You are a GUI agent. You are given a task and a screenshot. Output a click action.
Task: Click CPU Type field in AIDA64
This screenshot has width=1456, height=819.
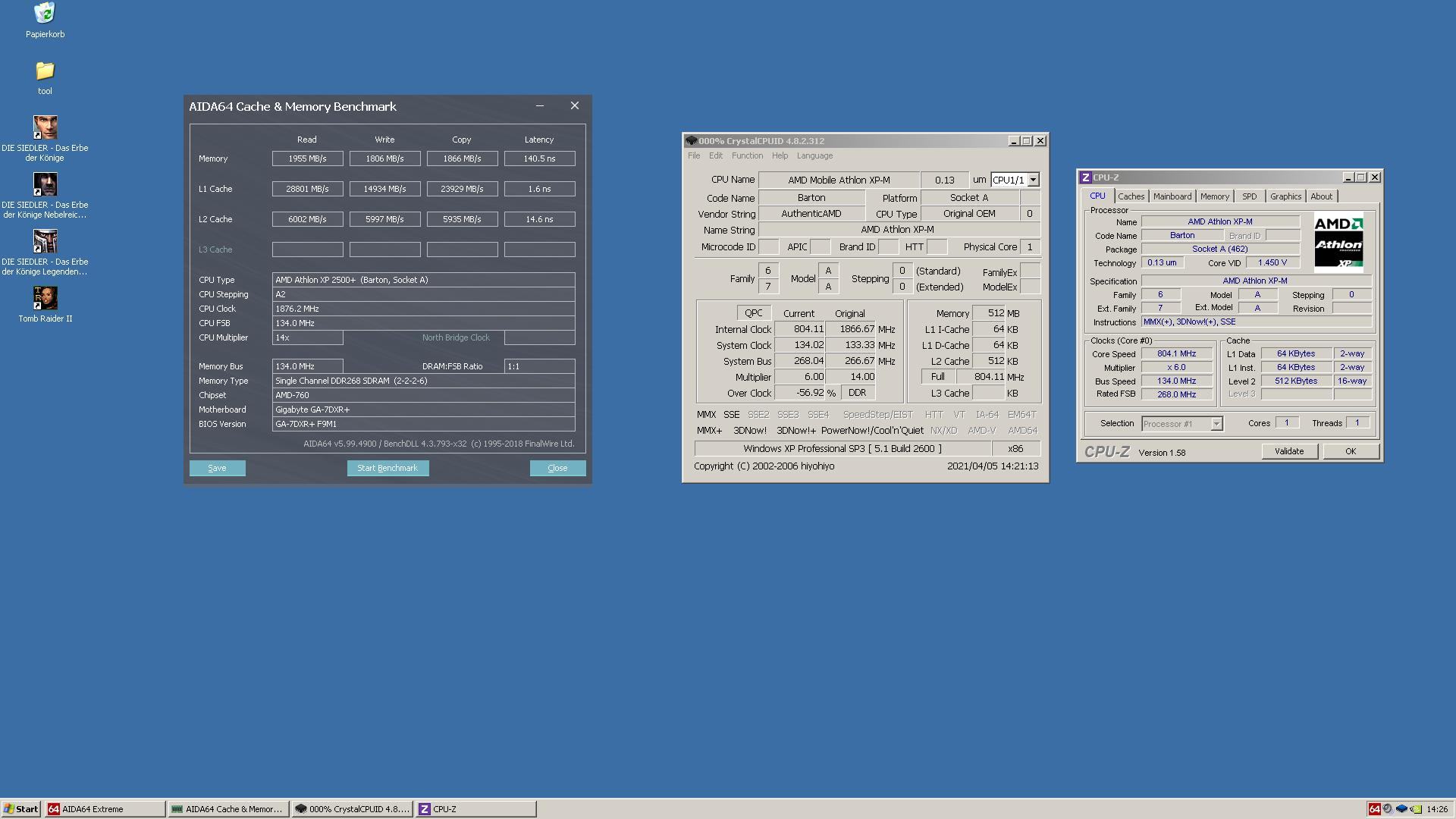point(423,280)
